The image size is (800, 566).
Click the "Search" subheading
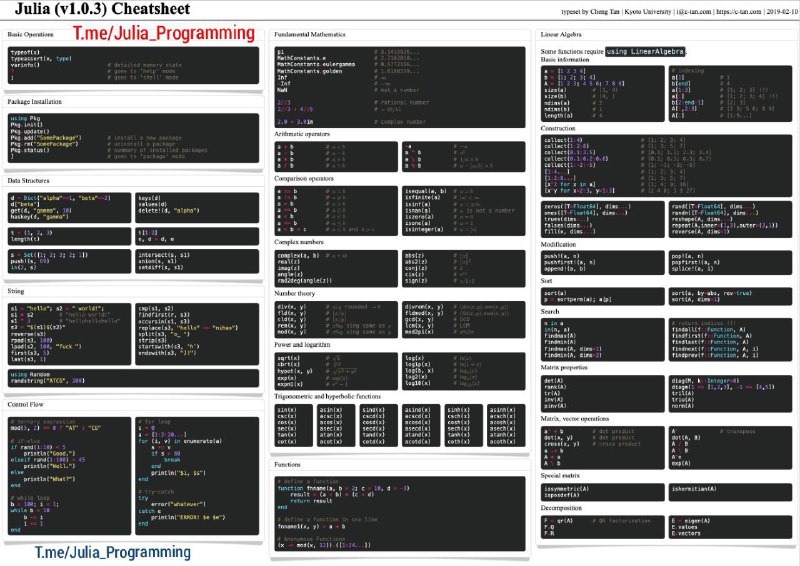(x=549, y=311)
